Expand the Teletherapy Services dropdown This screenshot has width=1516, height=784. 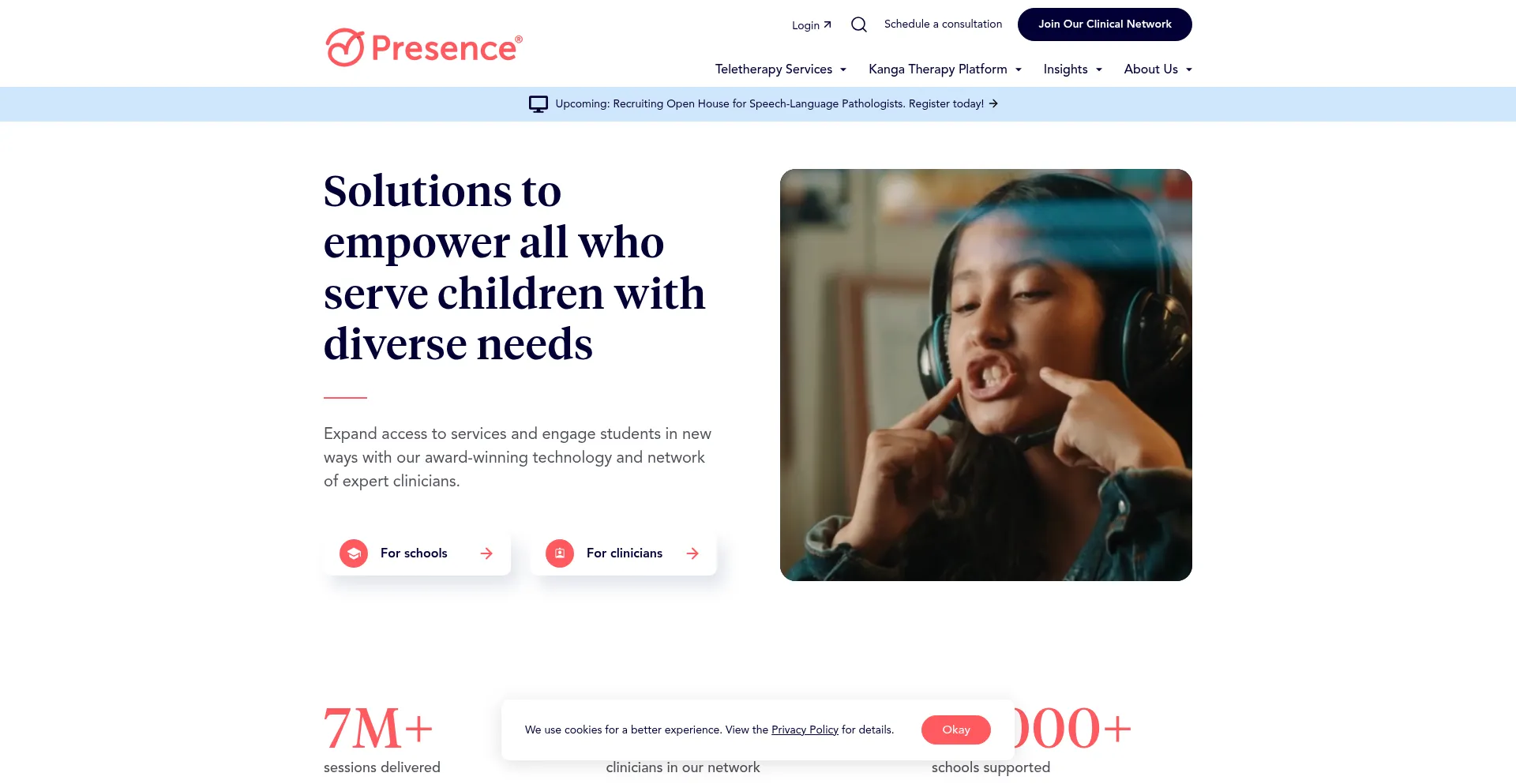pos(781,69)
